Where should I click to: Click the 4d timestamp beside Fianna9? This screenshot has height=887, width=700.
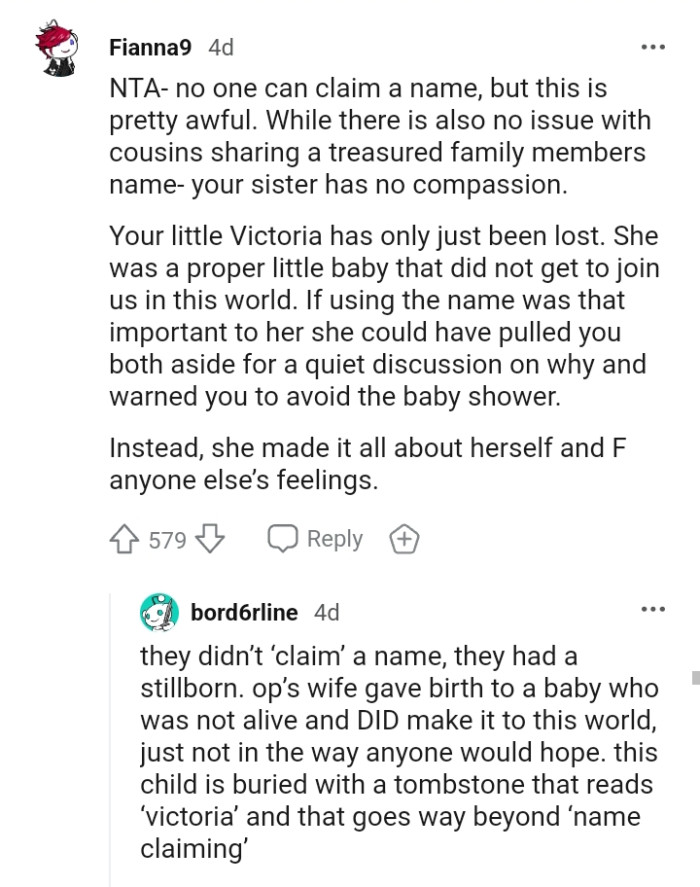click(220, 47)
